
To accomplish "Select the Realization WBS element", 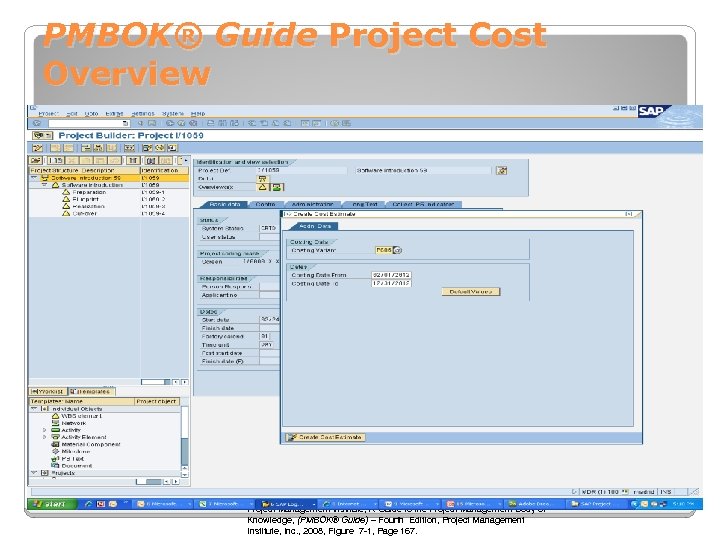I will tap(88, 207).
